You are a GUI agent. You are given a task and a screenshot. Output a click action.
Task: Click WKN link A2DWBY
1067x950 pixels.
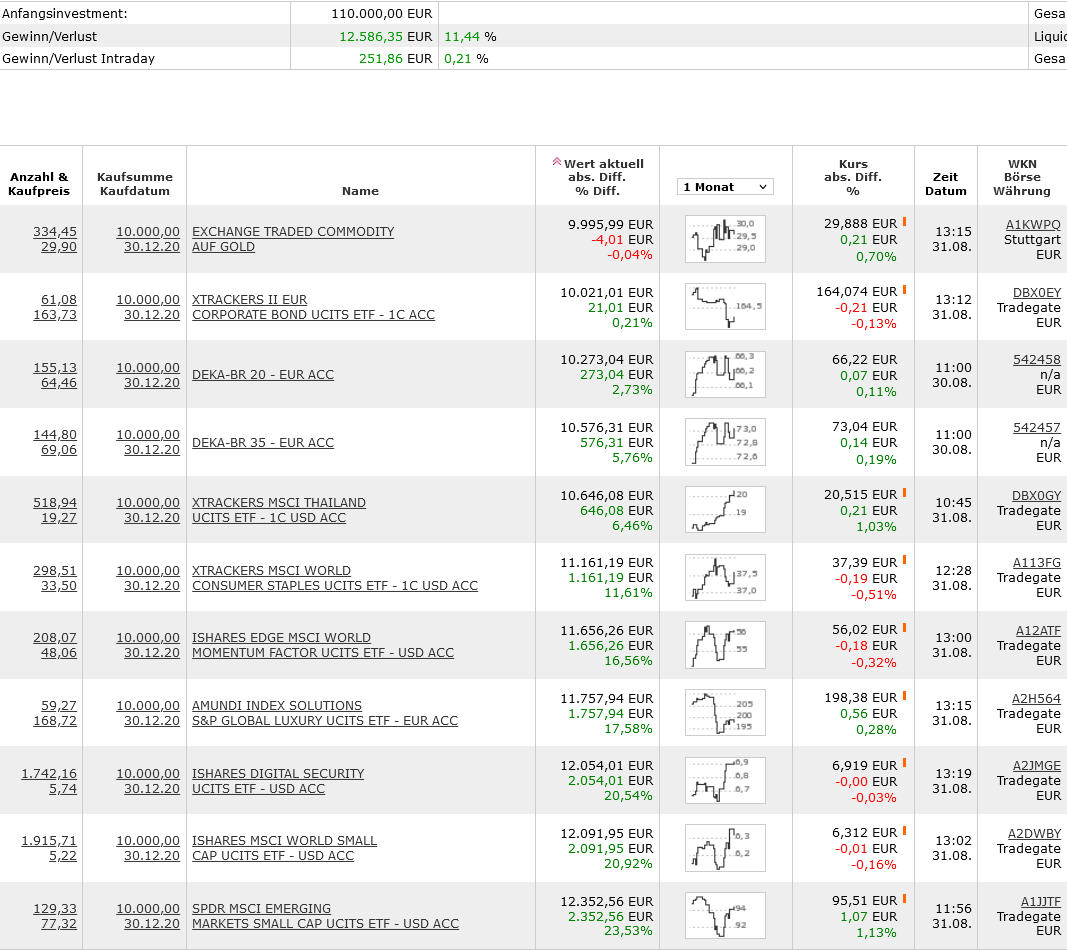[x=1034, y=833]
